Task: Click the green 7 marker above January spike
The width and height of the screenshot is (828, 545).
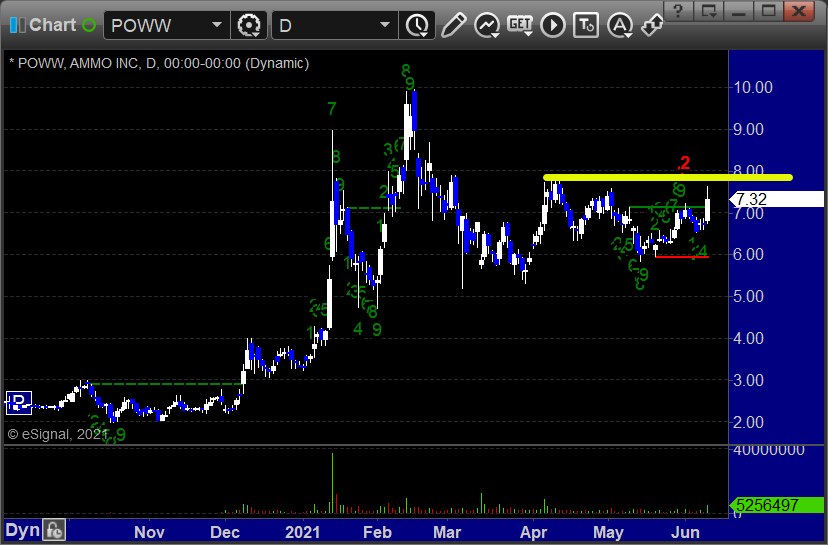Action: pos(332,109)
